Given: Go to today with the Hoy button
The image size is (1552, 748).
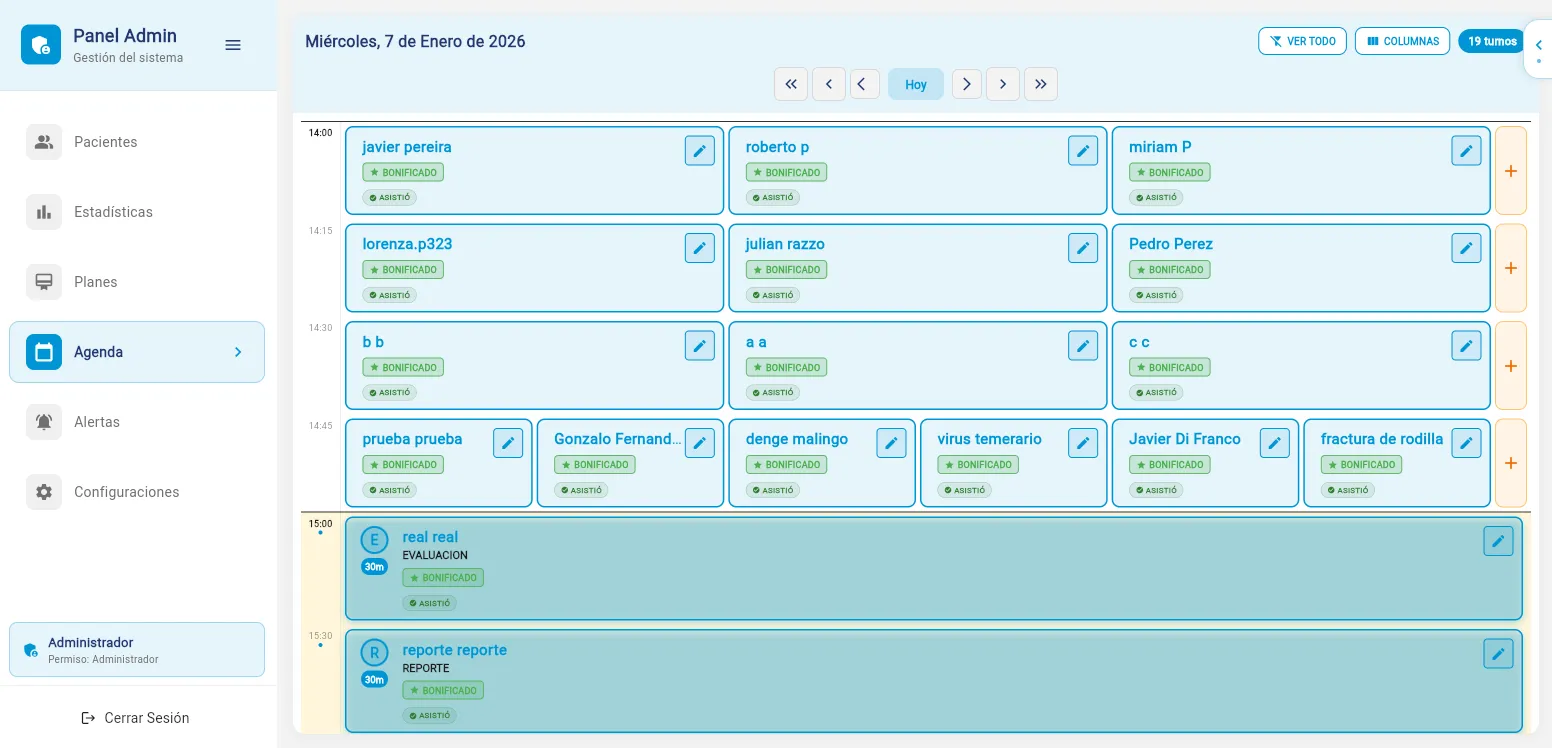Looking at the screenshot, I should click(x=916, y=84).
